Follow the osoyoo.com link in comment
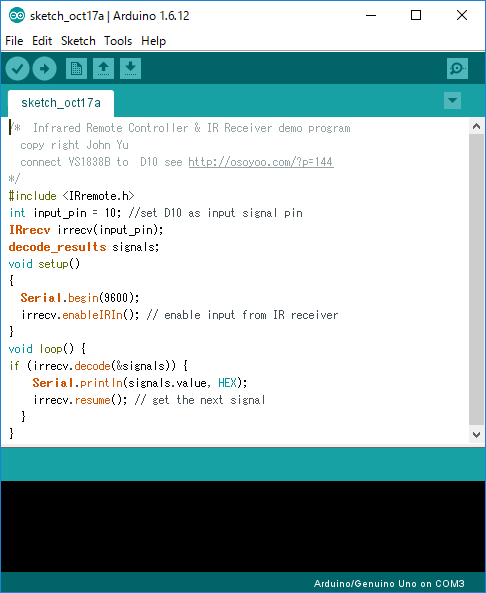This screenshot has height=593, width=486. [x=261, y=162]
